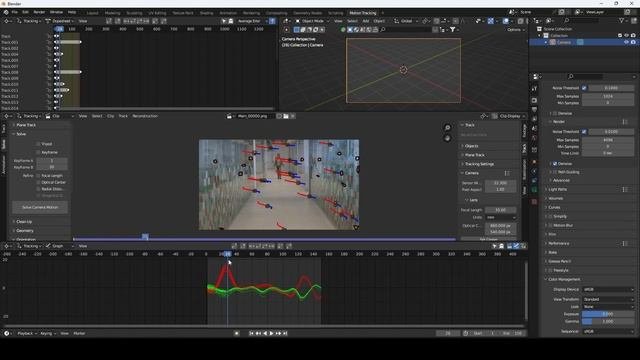Adjust the Exposure slider in Color Management
This screenshot has width=640, height=360.
pos(608,314)
